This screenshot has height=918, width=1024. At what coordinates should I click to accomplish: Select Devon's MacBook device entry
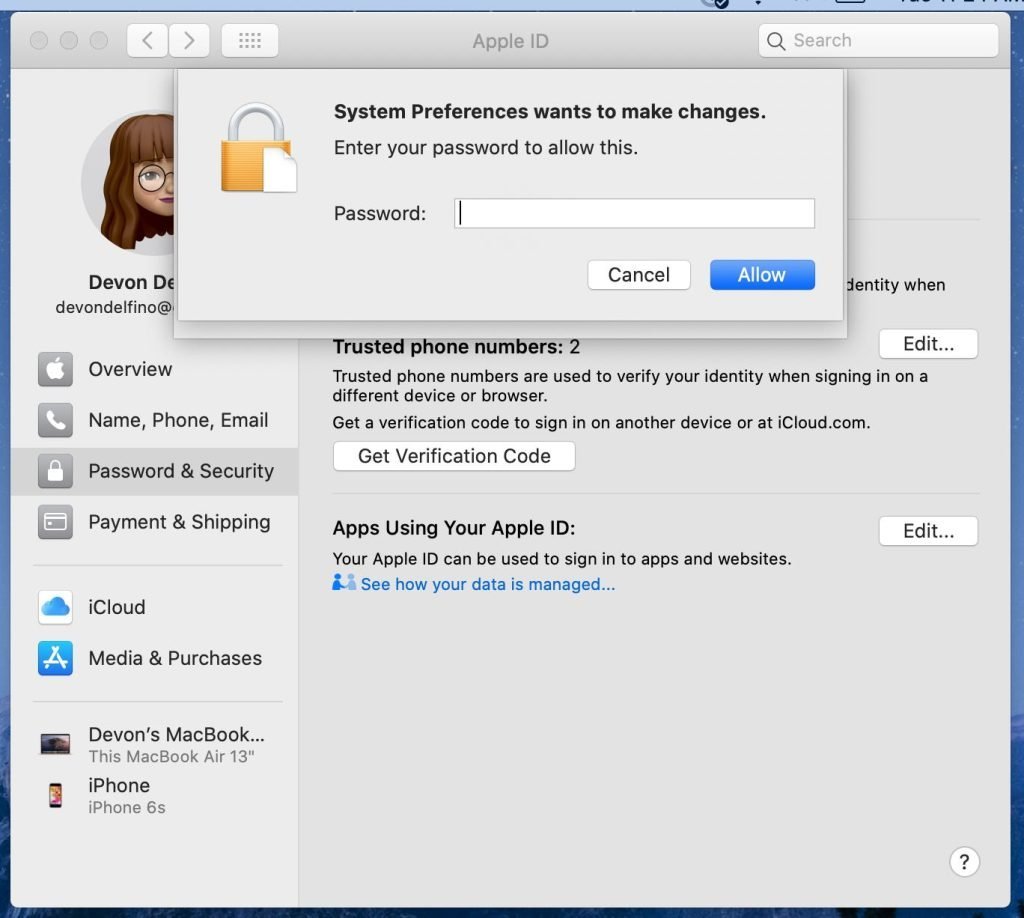point(154,744)
